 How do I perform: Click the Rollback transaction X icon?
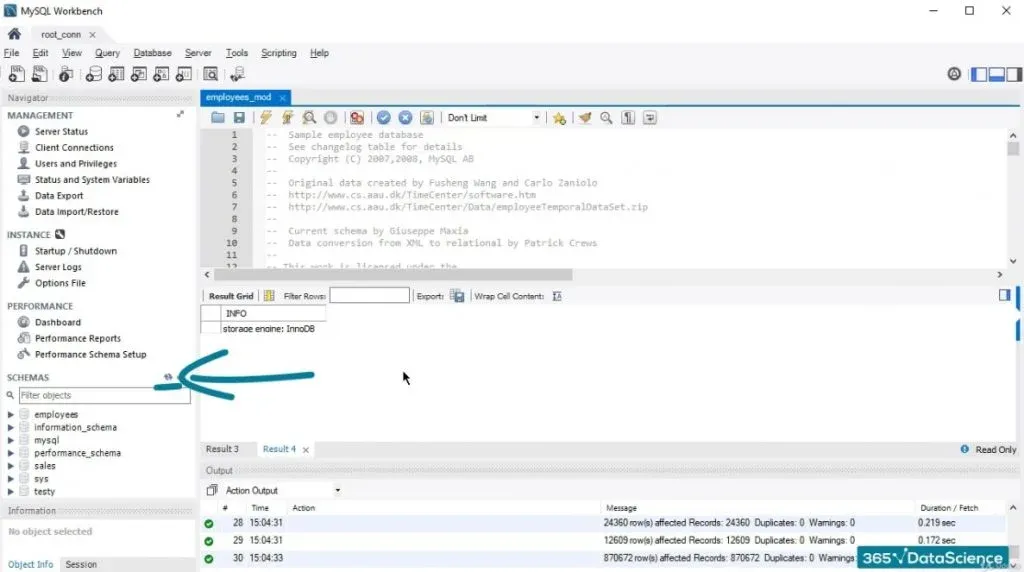click(405, 118)
